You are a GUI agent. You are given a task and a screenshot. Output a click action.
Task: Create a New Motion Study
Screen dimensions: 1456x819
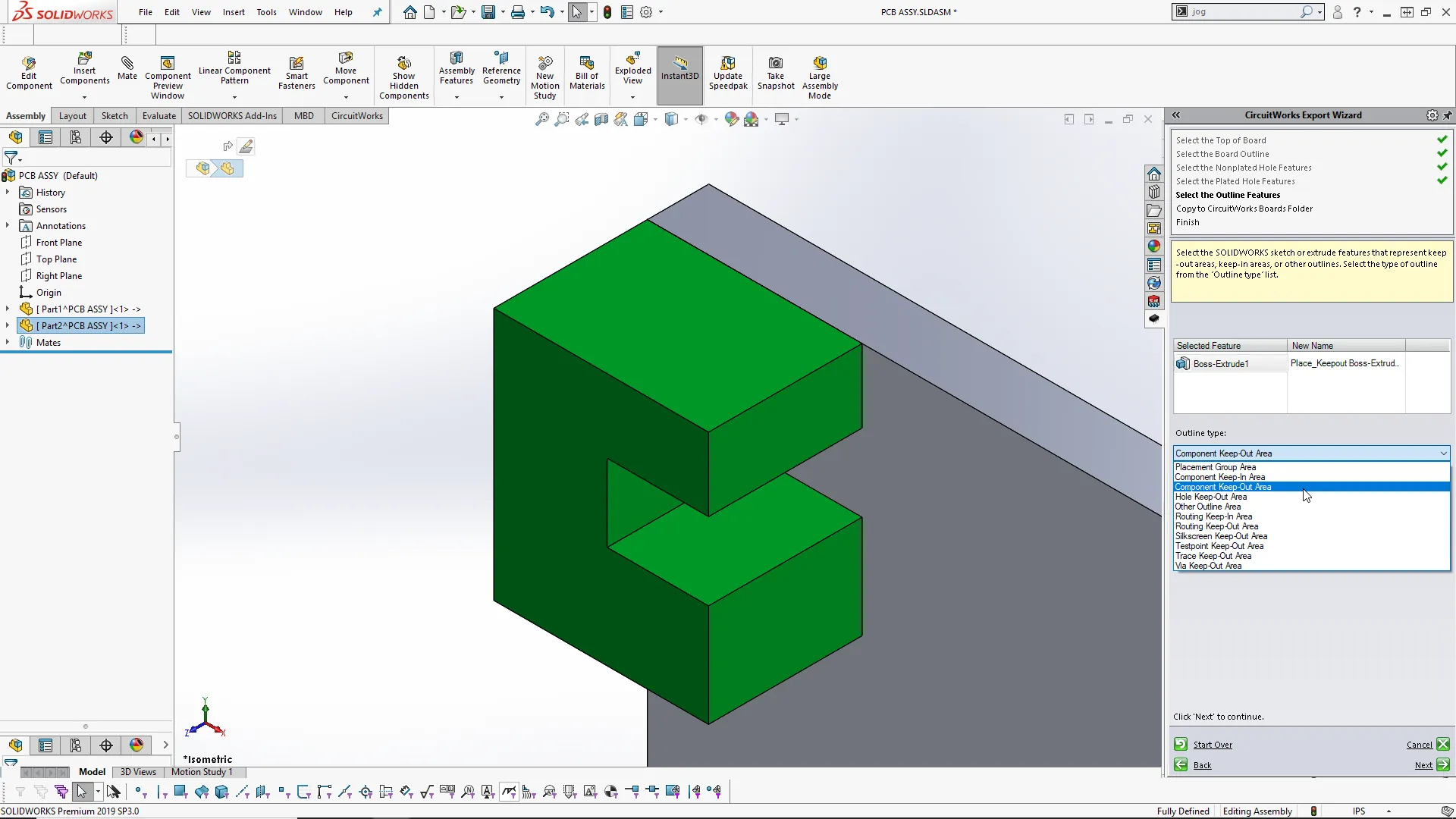[x=545, y=77]
